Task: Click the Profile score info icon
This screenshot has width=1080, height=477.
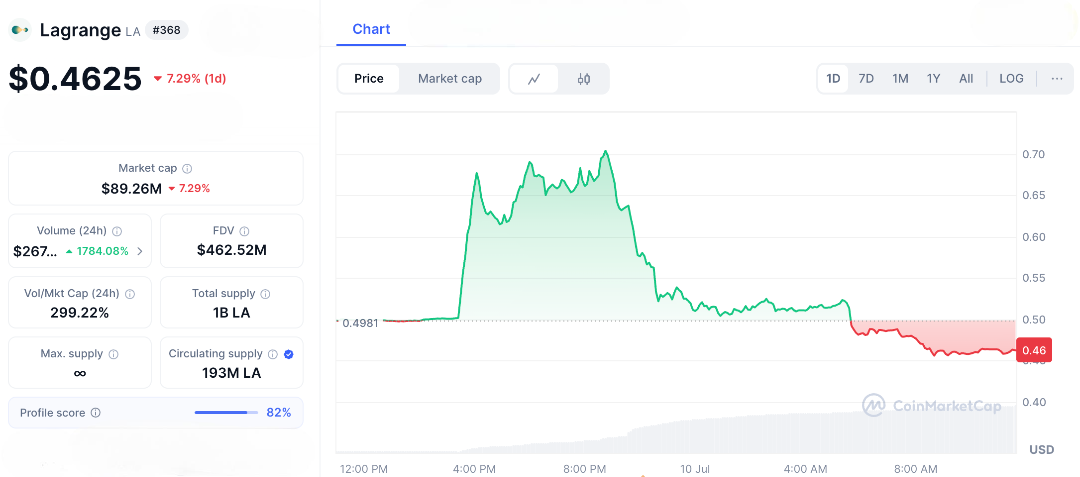Action: tap(95, 413)
